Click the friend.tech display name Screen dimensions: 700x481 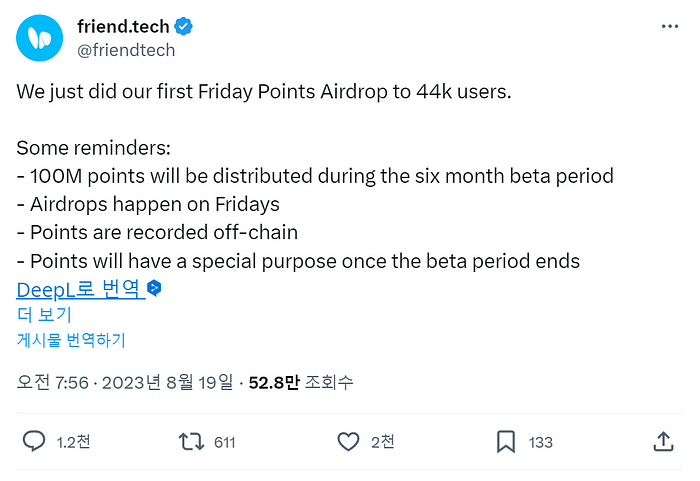pos(123,26)
